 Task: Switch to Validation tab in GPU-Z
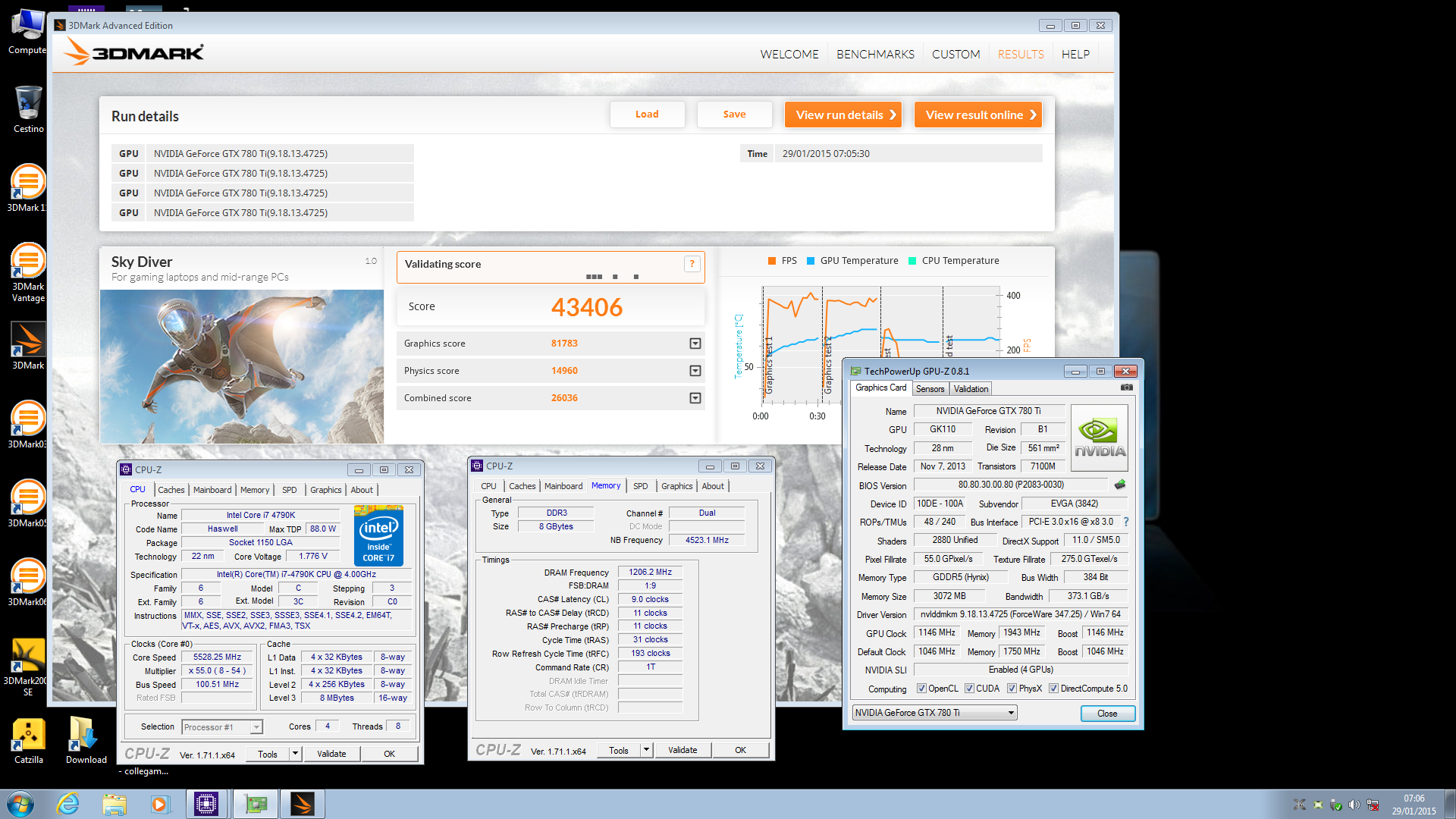tap(971, 389)
